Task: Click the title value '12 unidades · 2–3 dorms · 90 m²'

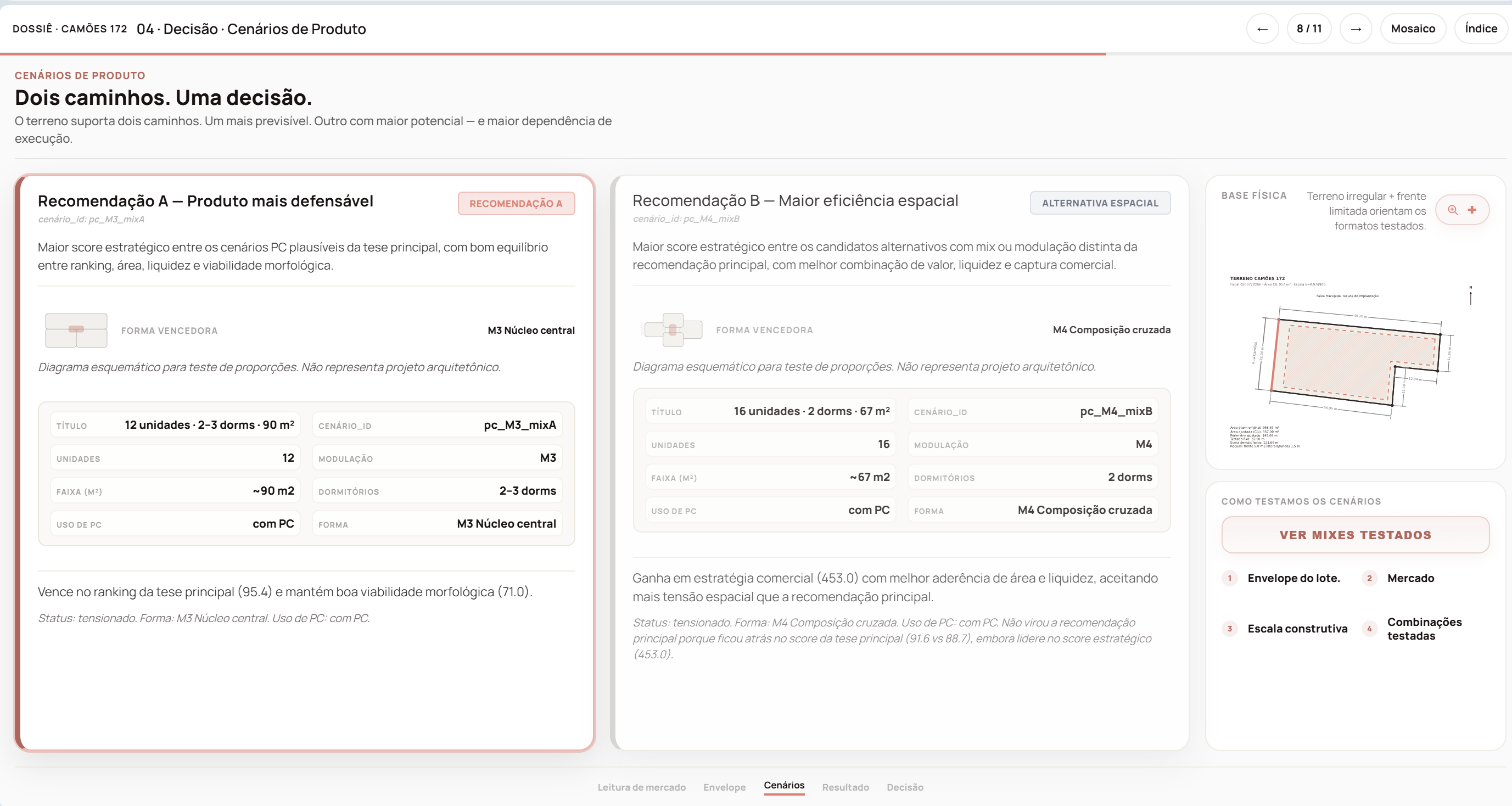Action: (x=210, y=425)
